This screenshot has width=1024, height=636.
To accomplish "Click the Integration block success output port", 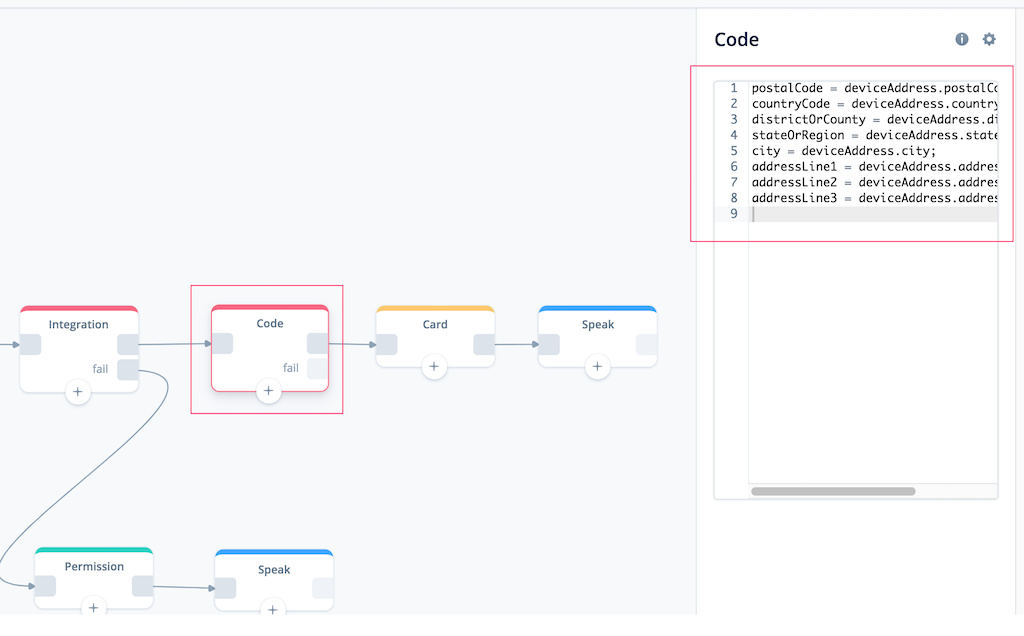I will click(128, 344).
